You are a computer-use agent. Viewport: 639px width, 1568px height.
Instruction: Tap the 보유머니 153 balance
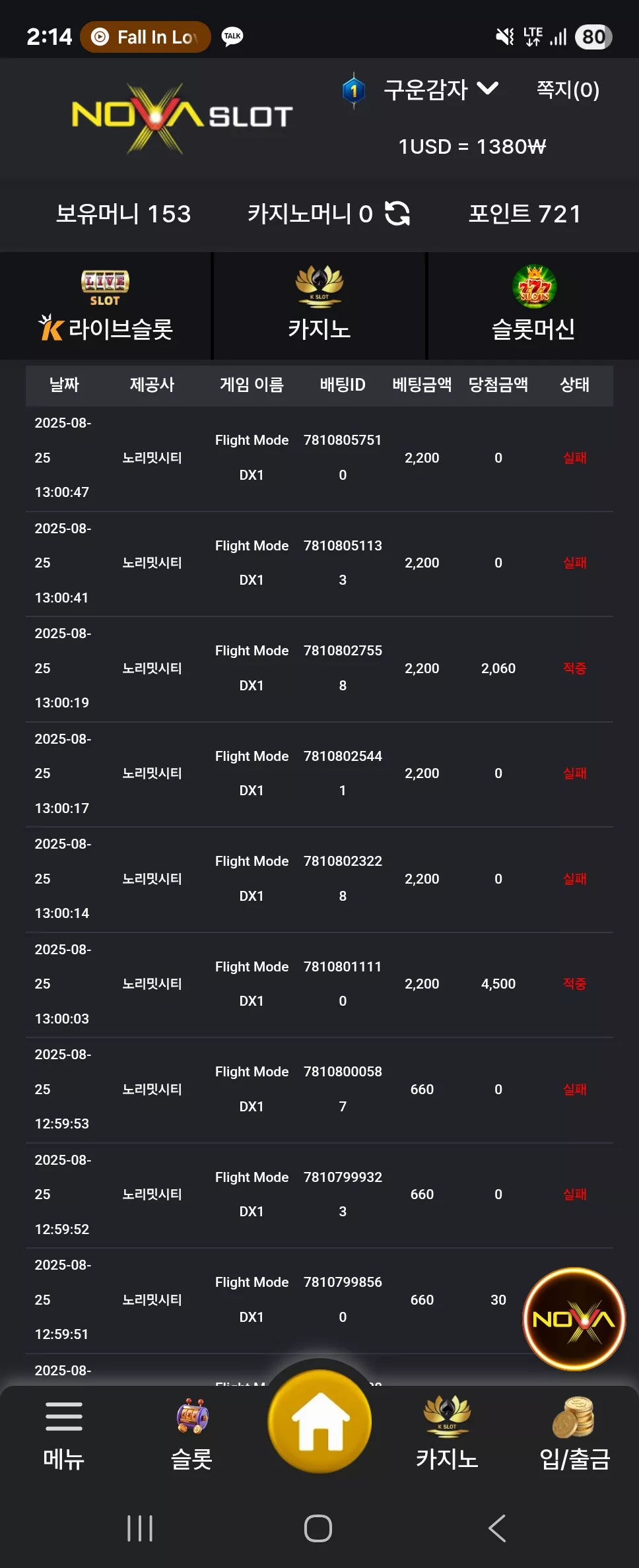[x=123, y=213]
